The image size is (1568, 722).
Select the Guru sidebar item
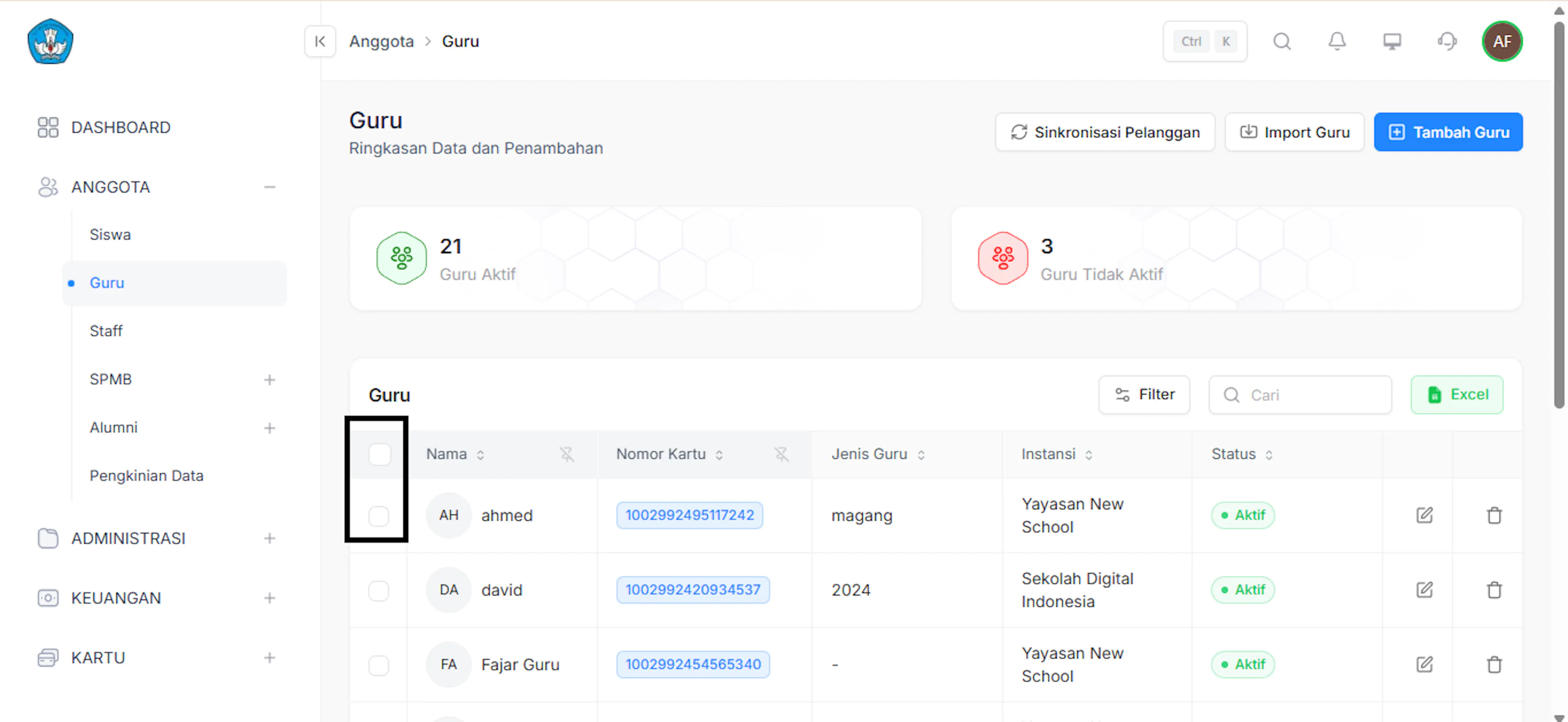coord(175,283)
